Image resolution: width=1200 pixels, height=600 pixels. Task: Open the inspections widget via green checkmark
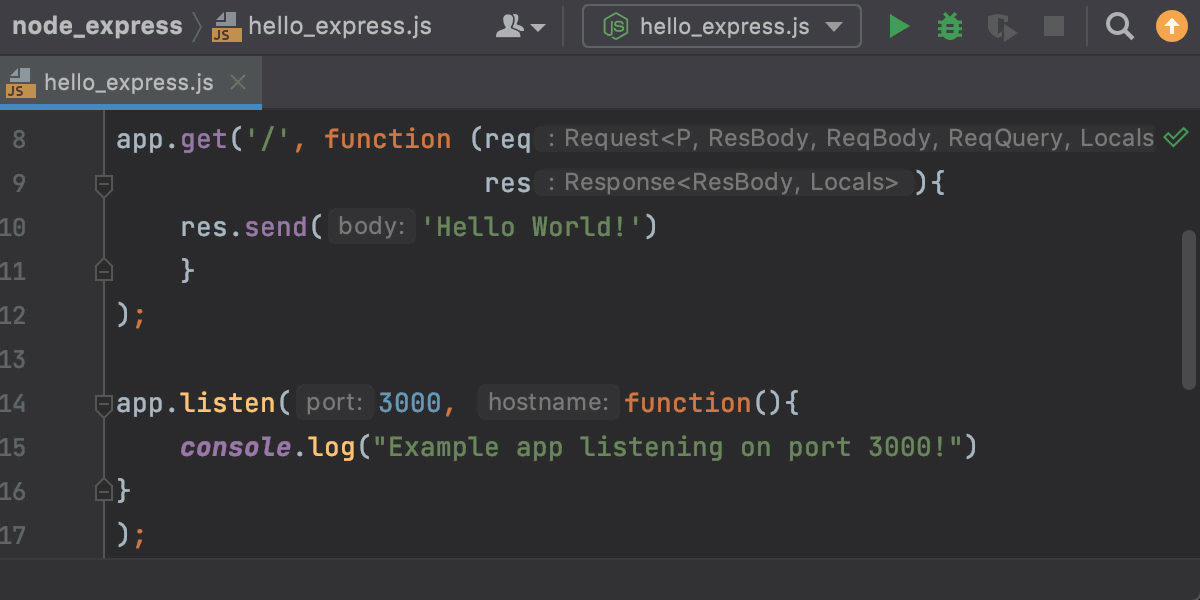1176,138
